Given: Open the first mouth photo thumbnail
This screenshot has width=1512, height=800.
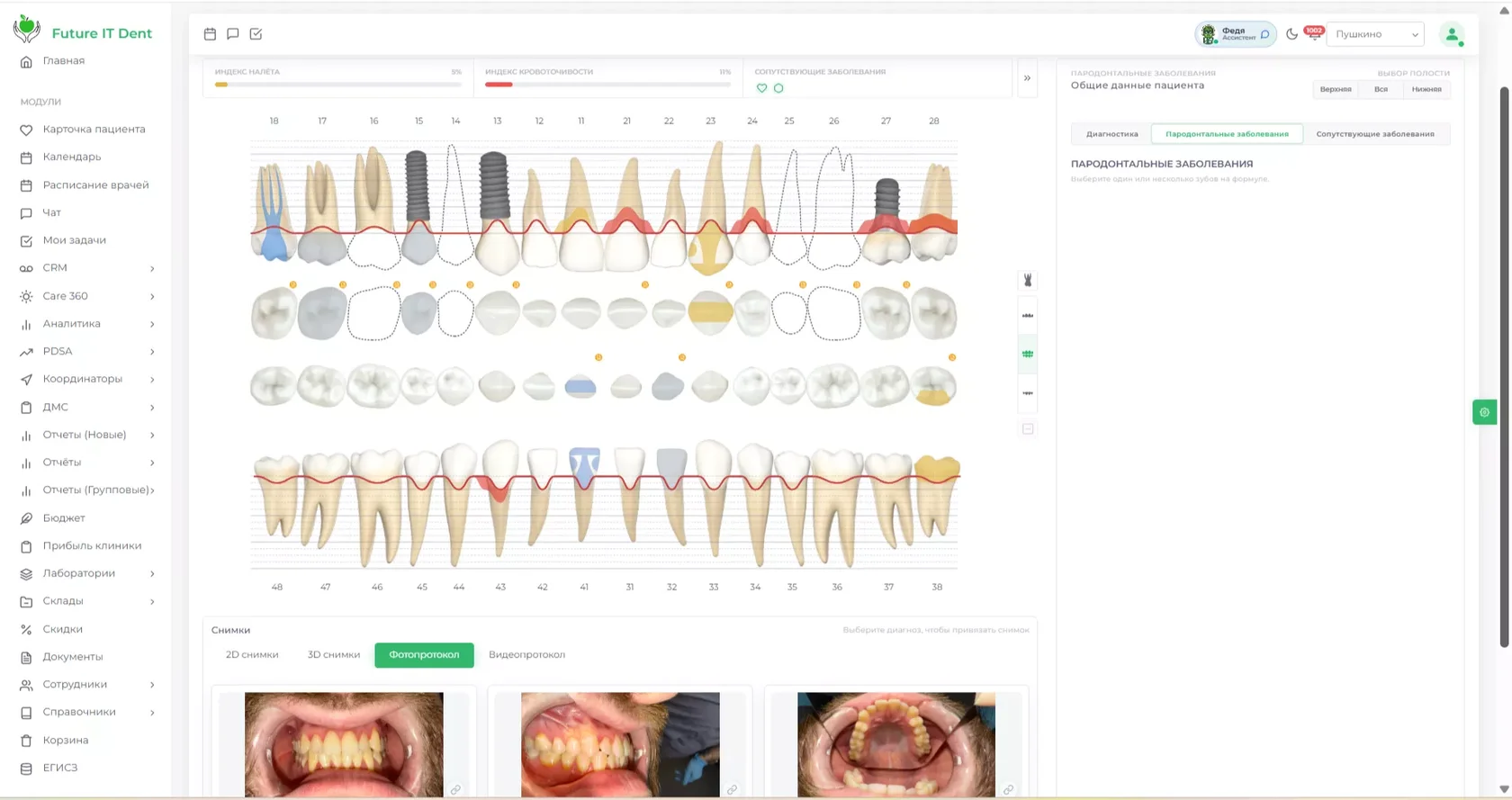Looking at the screenshot, I should tap(344, 744).
